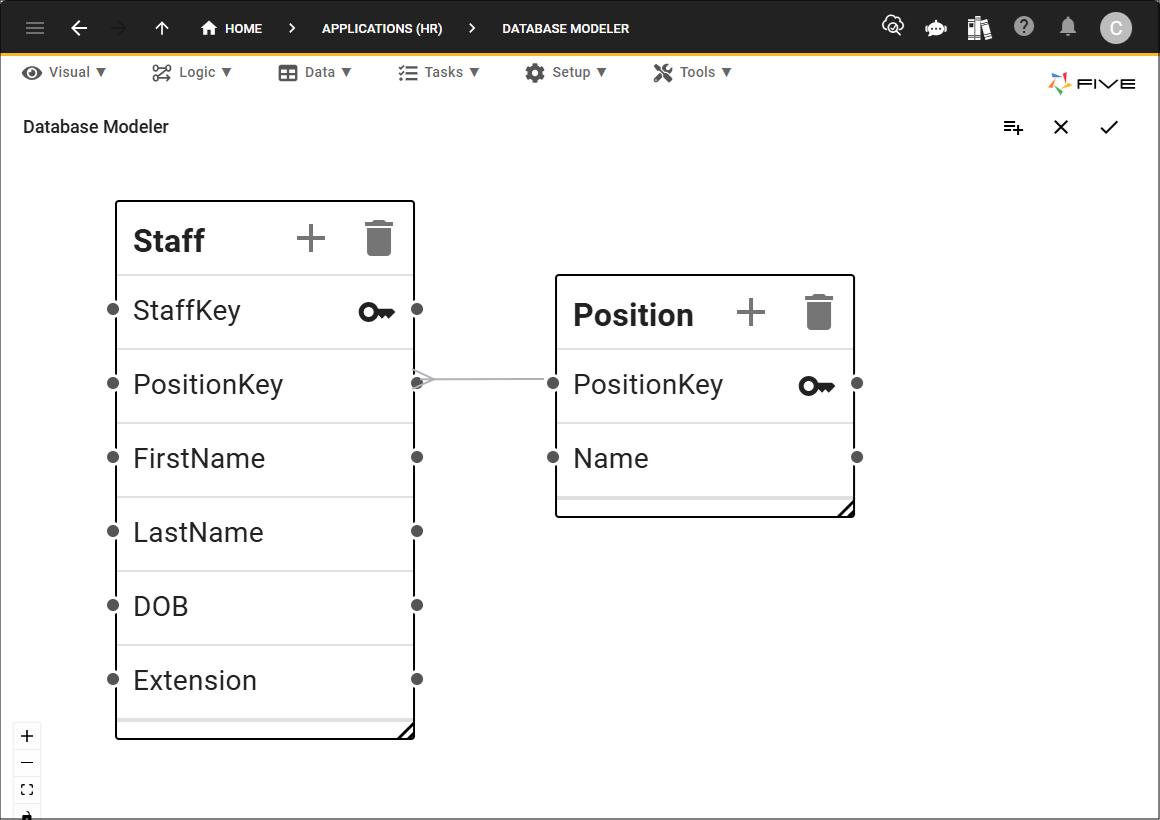Select the StaffKey field

(265, 312)
